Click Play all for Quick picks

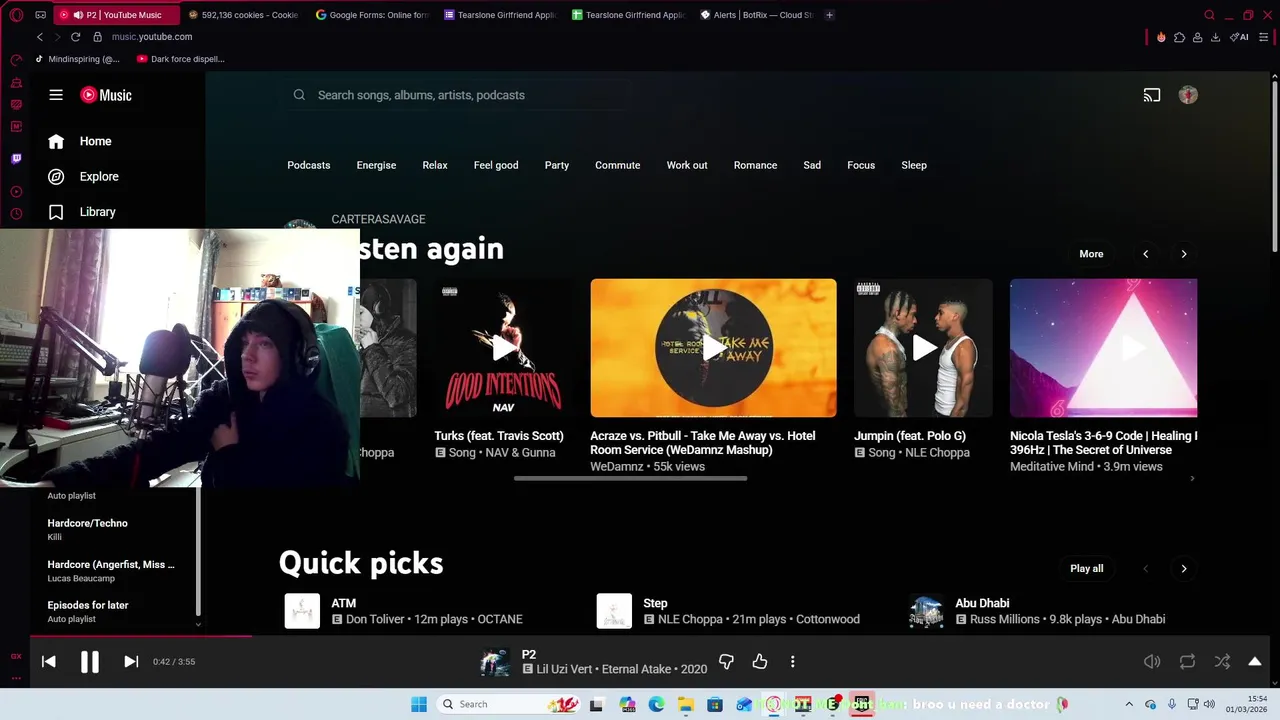coord(1087,568)
